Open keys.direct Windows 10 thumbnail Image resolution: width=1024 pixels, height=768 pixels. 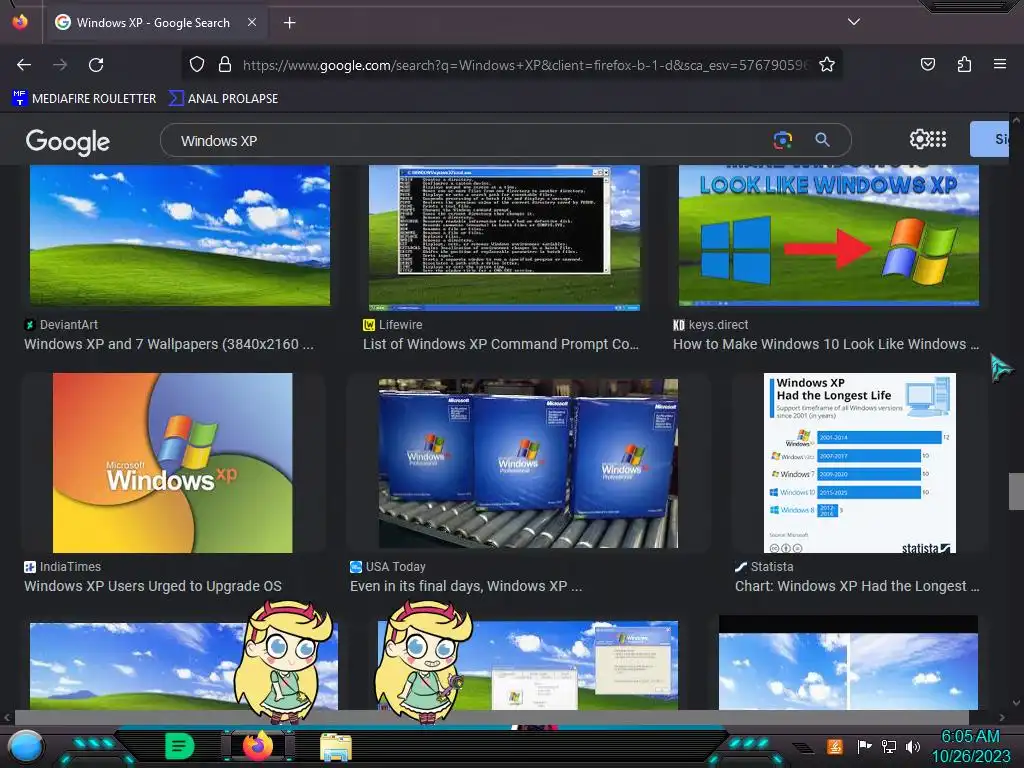(828, 235)
